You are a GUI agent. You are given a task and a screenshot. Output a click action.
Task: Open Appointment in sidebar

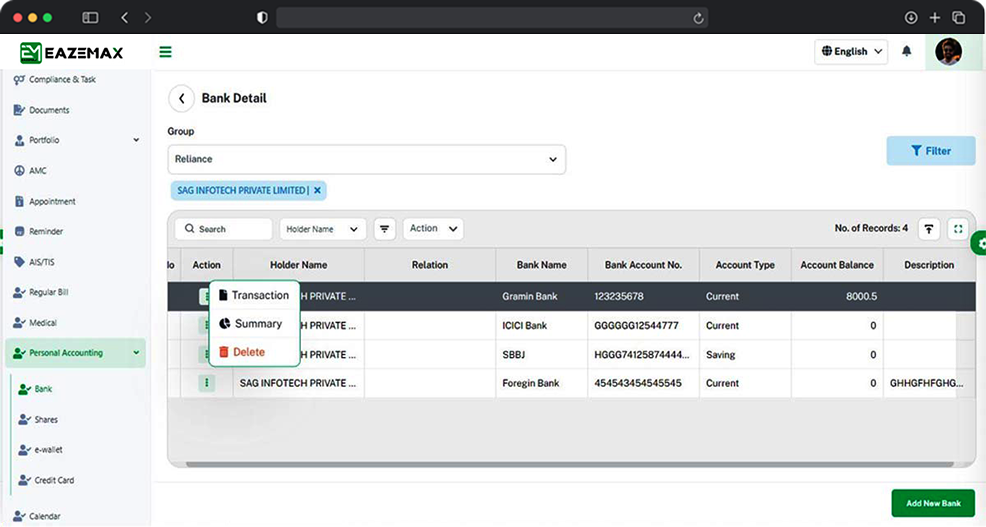point(45,201)
